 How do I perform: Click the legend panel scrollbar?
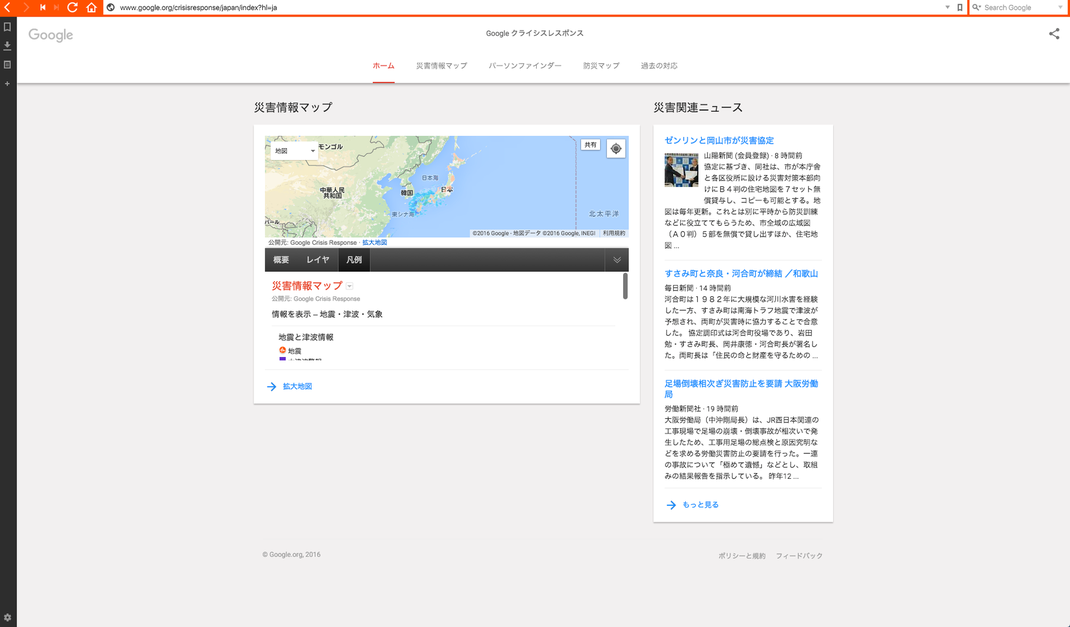pos(625,286)
